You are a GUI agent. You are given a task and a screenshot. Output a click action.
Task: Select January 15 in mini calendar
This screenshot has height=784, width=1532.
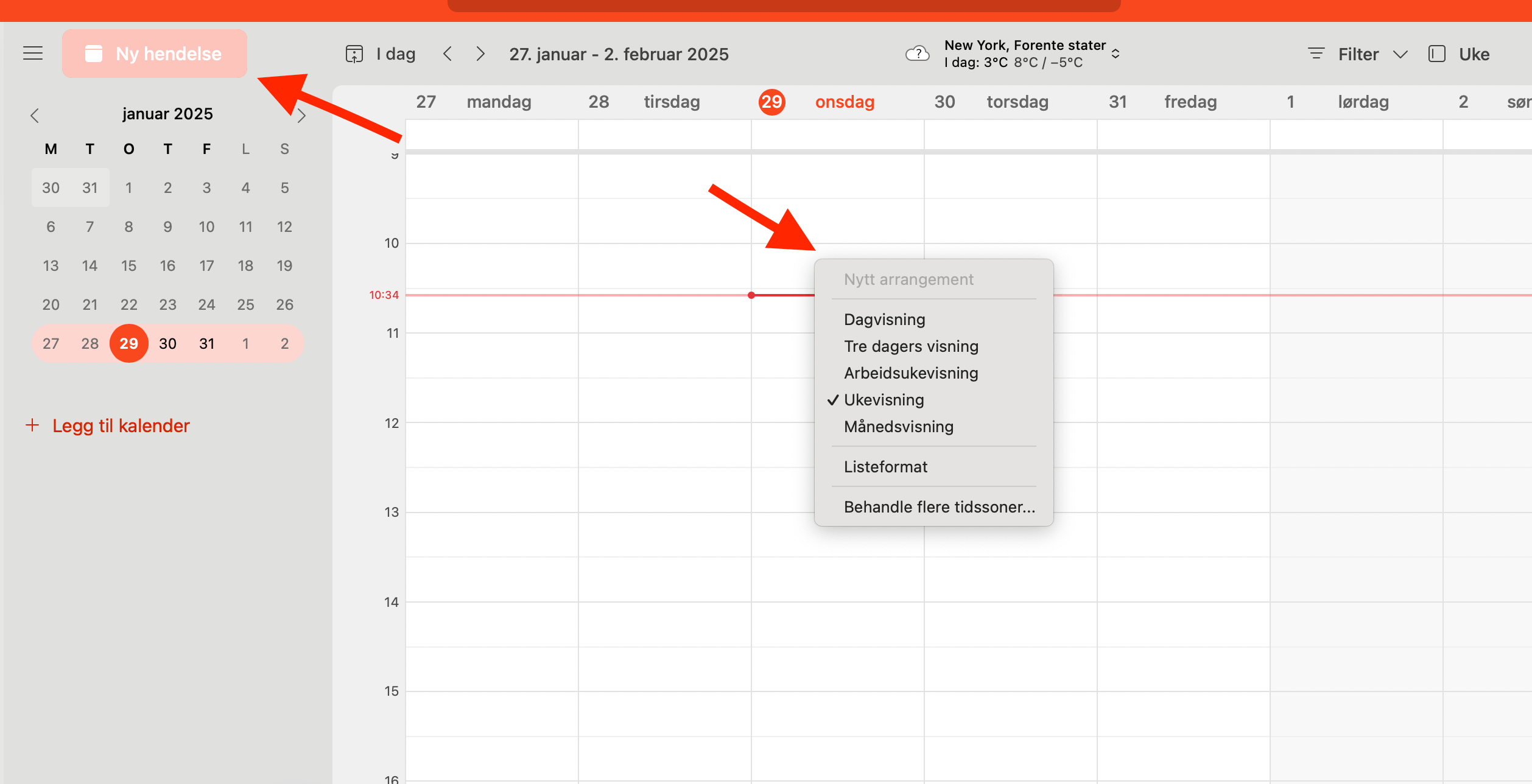[128, 266]
